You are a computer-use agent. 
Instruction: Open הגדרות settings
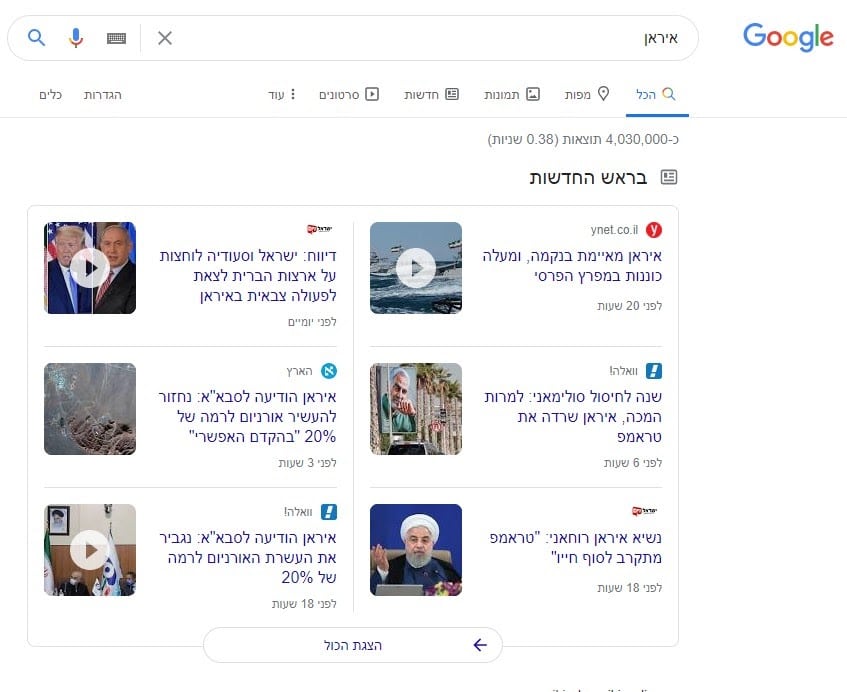[103, 95]
